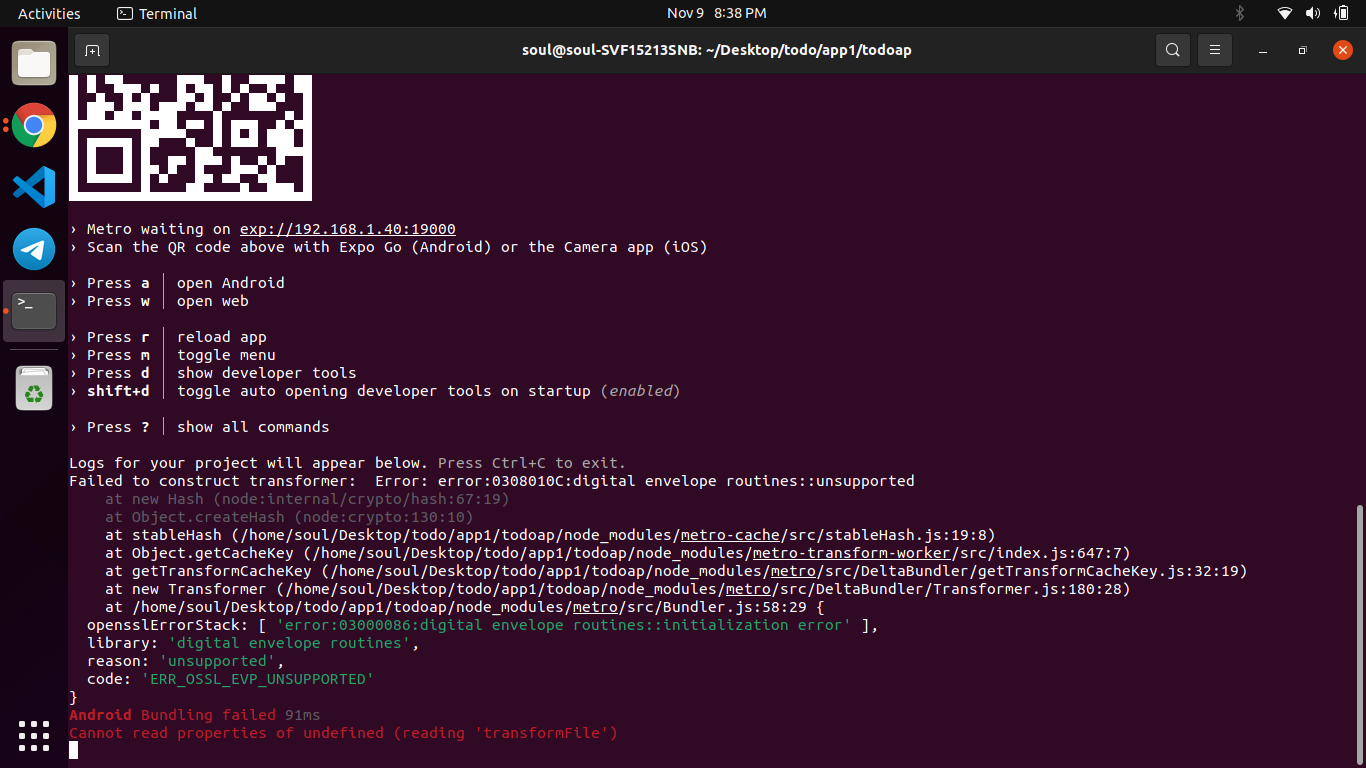This screenshot has width=1366, height=768.
Task: Click the volume icon in the top bar
Action: click(x=1312, y=13)
